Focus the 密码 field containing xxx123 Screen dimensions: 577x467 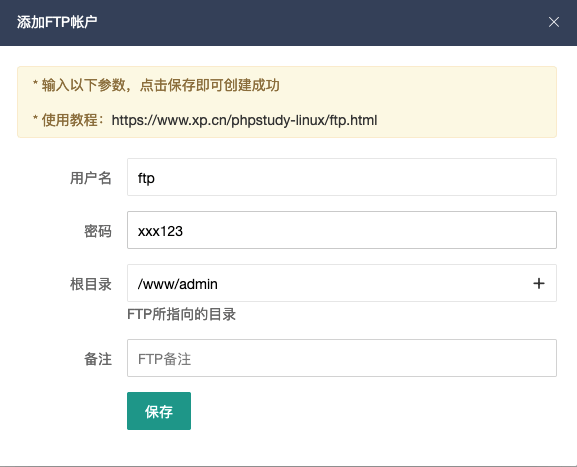[x=342, y=230]
